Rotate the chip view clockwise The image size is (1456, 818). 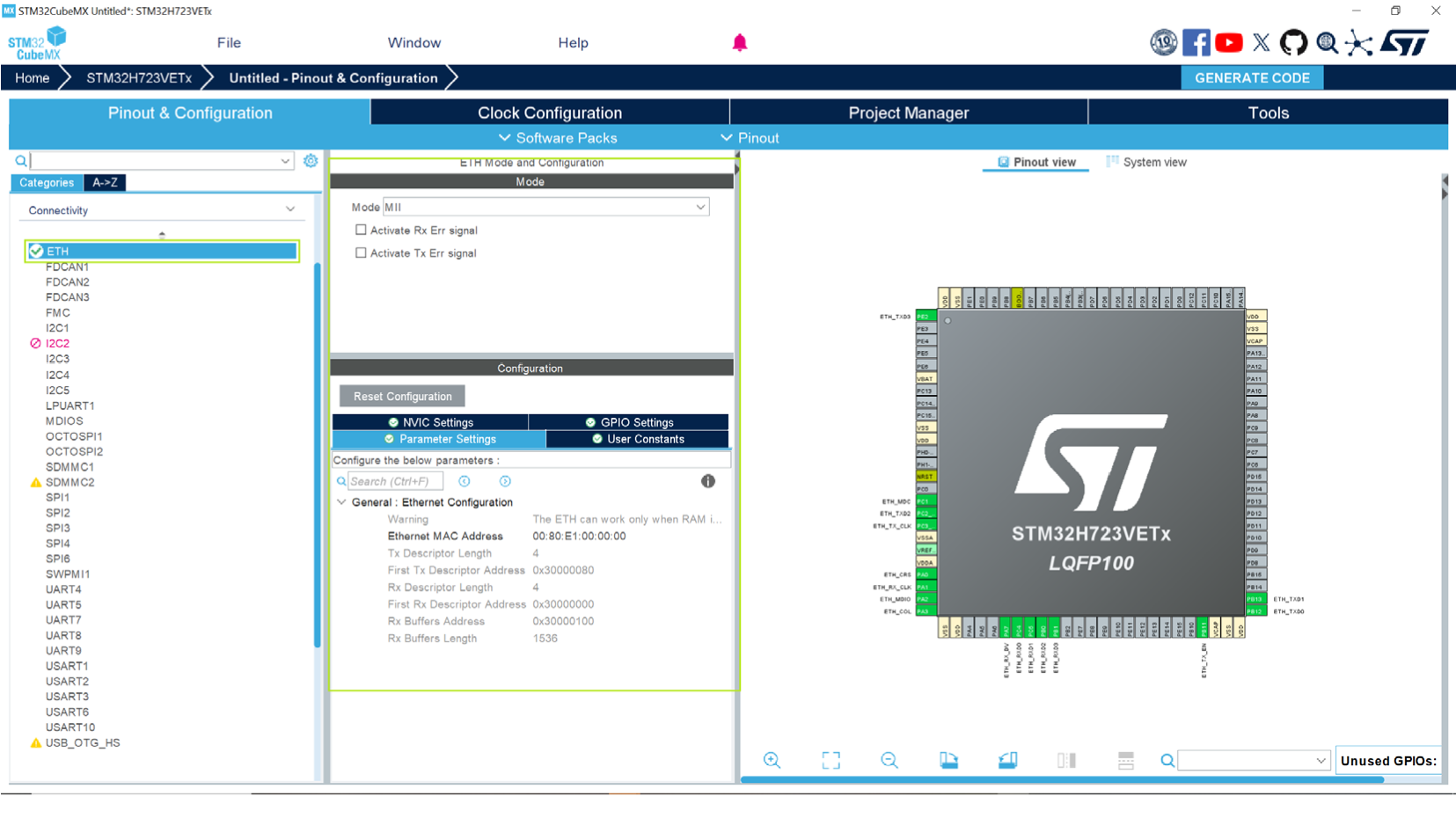coord(948,760)
